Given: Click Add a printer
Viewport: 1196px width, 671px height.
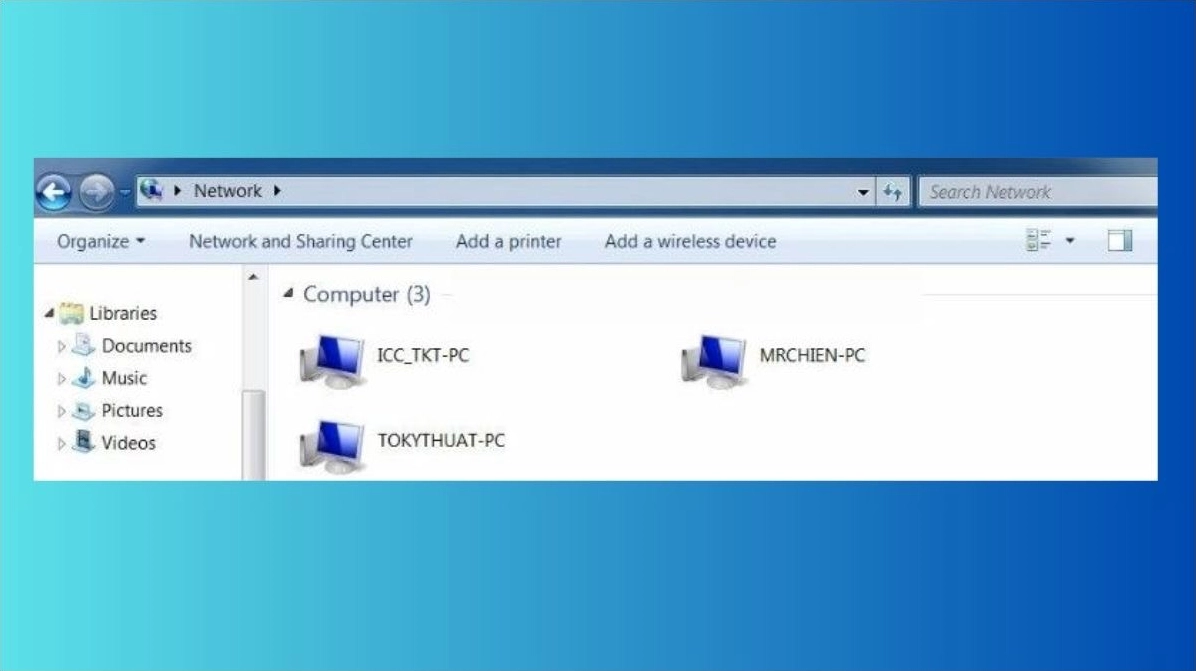Looking at the screenshot, I should pos(508,241).
